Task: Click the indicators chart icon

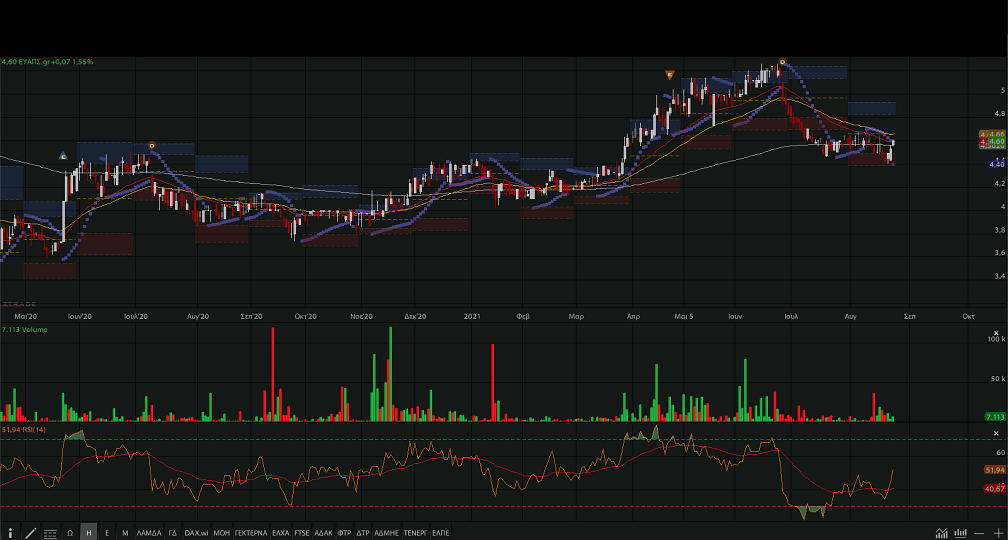Action: pyautogui.click(x=941, y=533)
